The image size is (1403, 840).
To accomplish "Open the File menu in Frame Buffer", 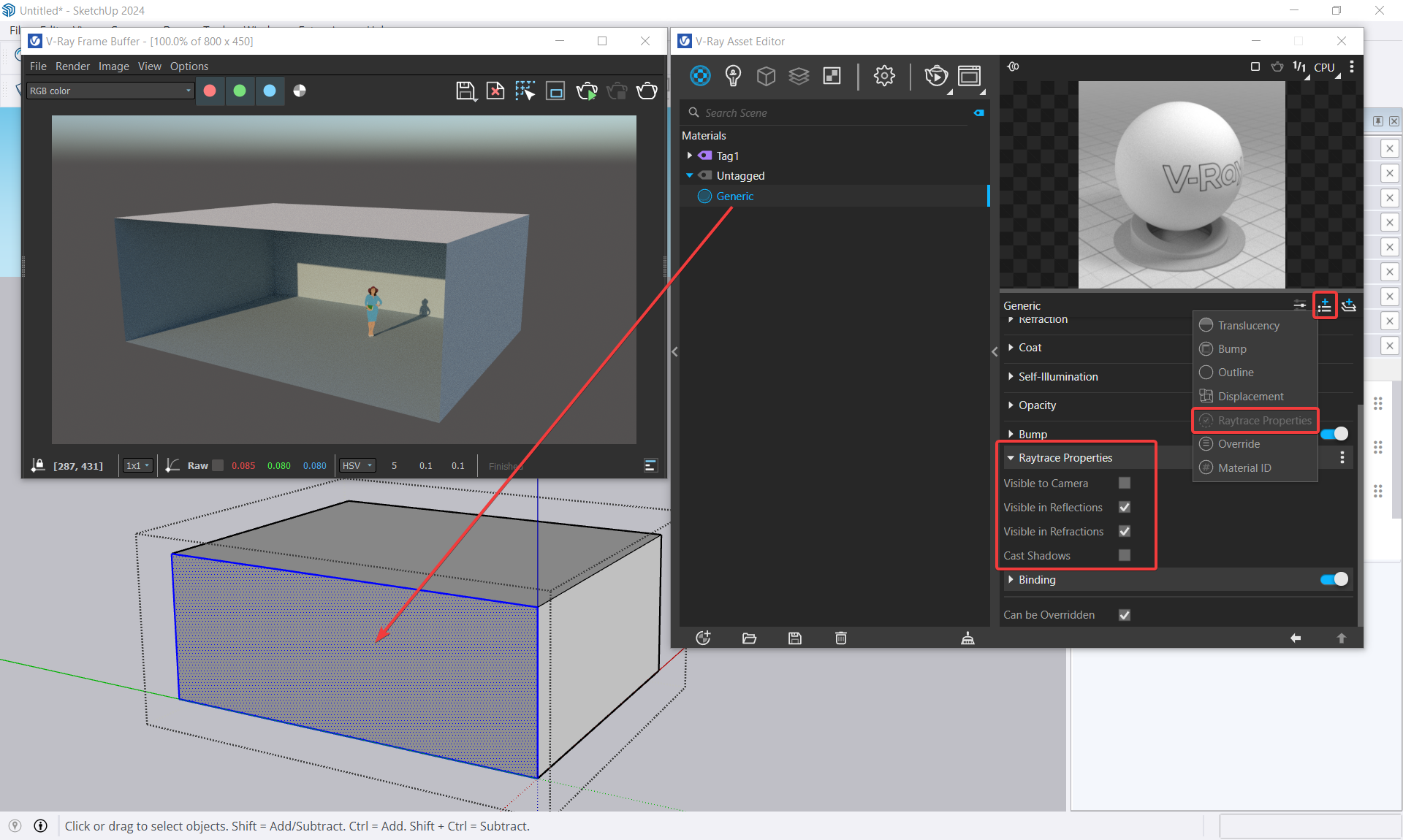I will [38, 66].
